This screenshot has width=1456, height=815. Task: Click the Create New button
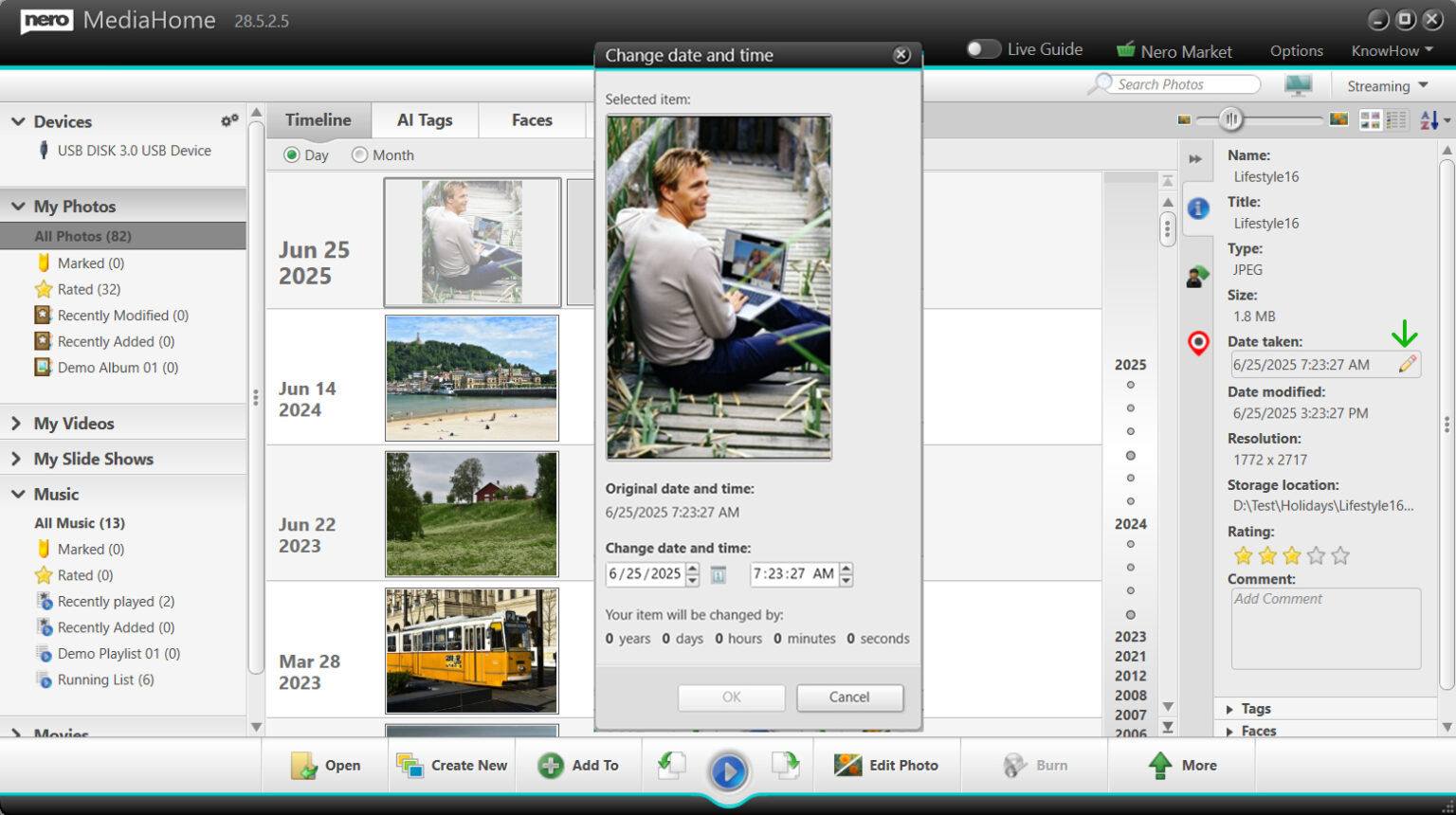tap(451, 765)
